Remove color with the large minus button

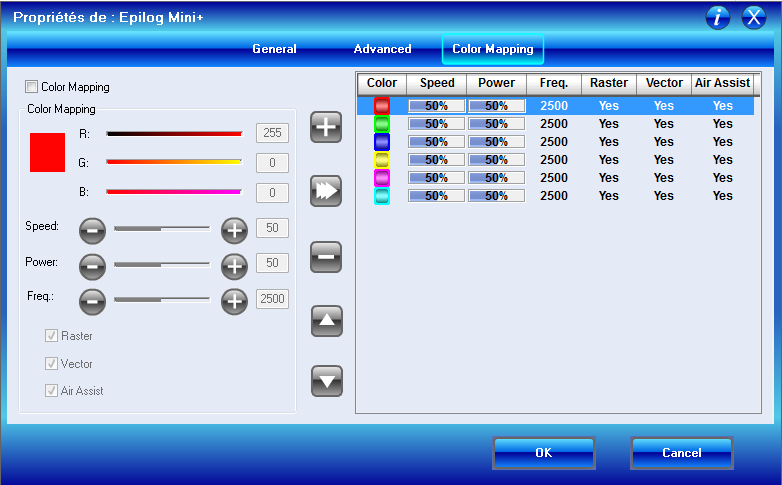click(326, 257)
